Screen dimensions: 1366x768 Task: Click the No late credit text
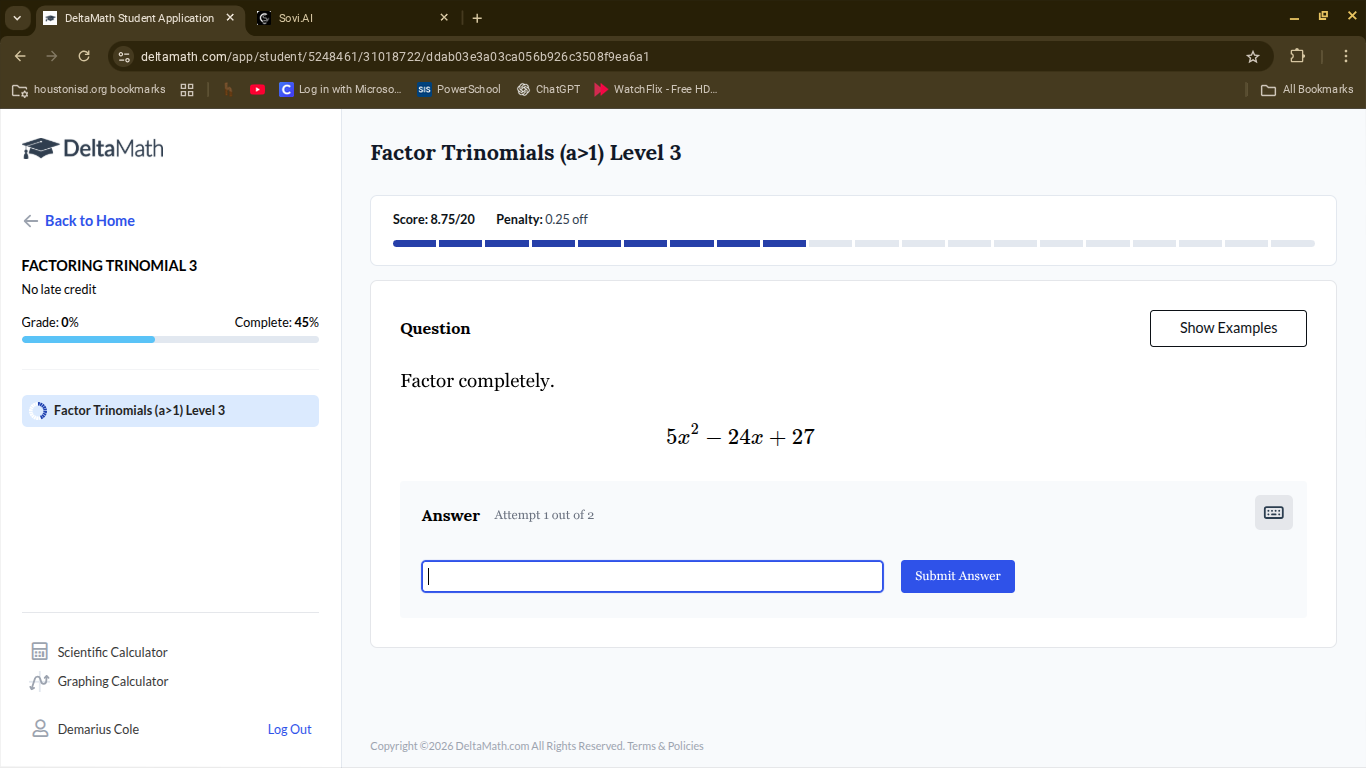click(x=59, y=289)
